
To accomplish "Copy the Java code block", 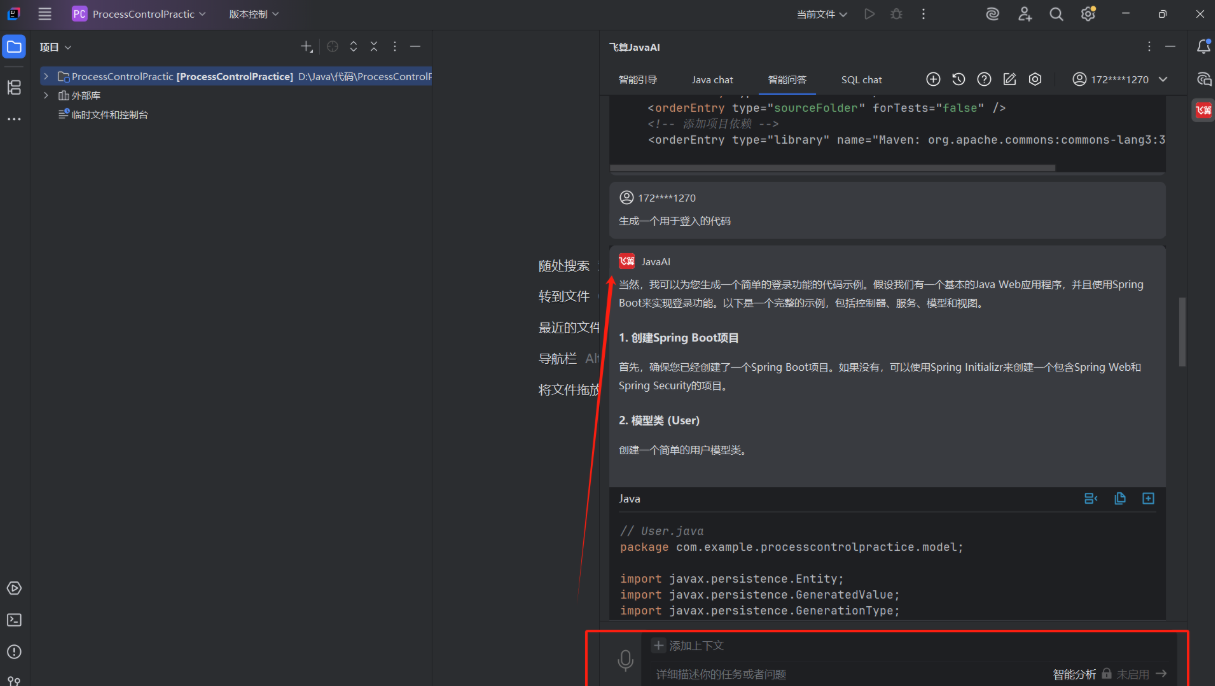I will click(x=1120, y=498).
